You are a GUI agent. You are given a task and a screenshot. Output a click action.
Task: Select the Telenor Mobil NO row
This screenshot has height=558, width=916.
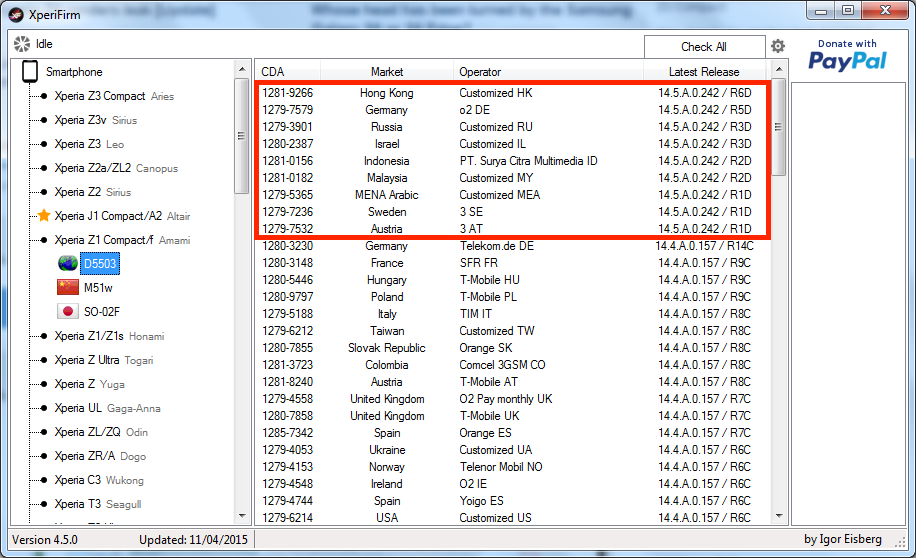point(513,467)
